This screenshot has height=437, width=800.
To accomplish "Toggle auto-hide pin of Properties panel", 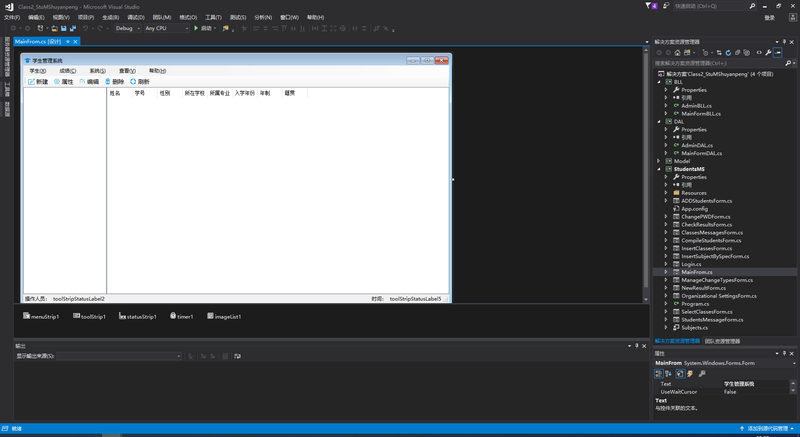I will [784, 353].
